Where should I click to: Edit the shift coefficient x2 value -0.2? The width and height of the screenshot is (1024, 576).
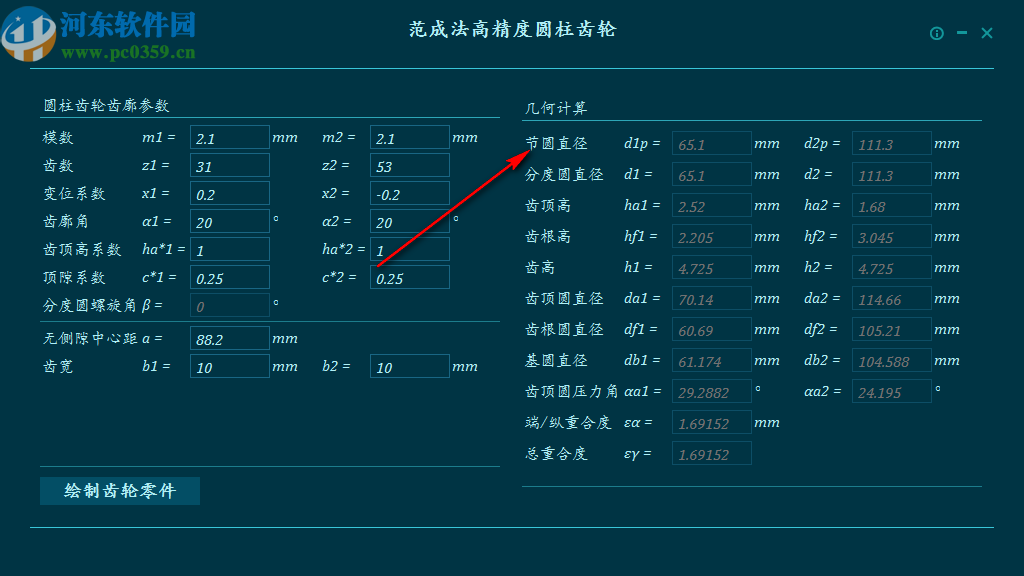(x=409, y=193)
